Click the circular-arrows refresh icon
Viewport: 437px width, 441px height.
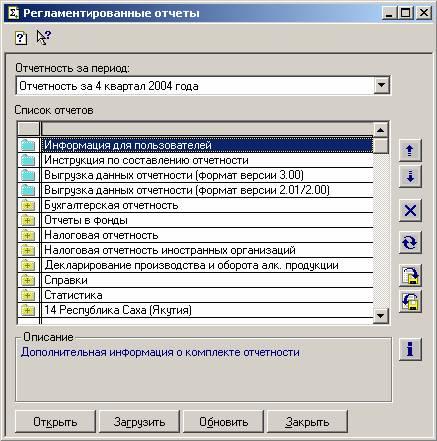tap(410, 242)
